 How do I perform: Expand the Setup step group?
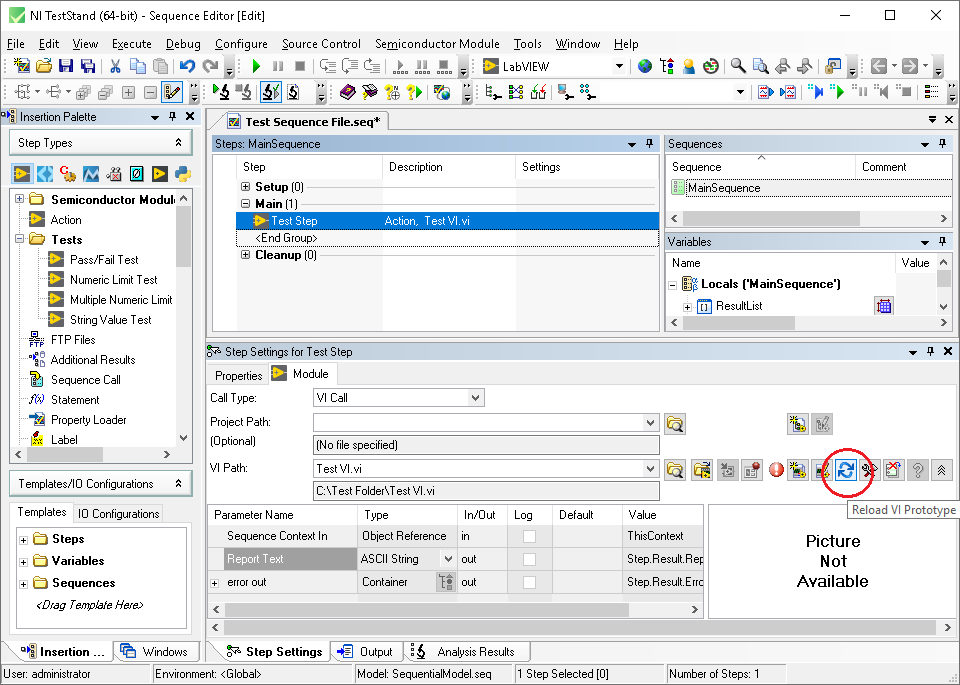246,187
